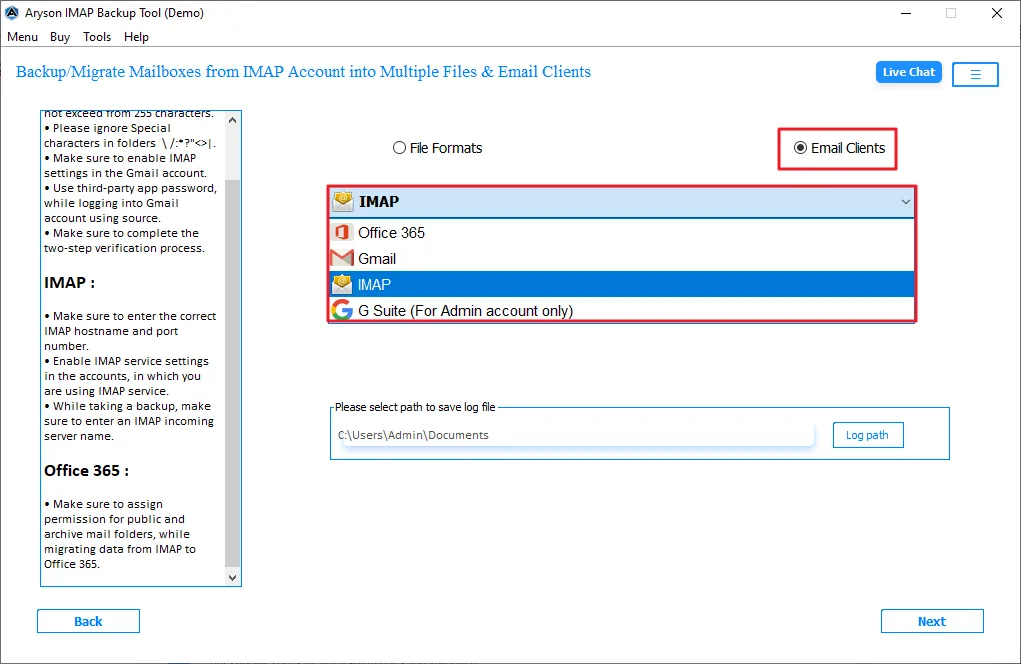
Task: Select the Email Clients radio button
Action: pyautogui.click(x=800, y=148)
